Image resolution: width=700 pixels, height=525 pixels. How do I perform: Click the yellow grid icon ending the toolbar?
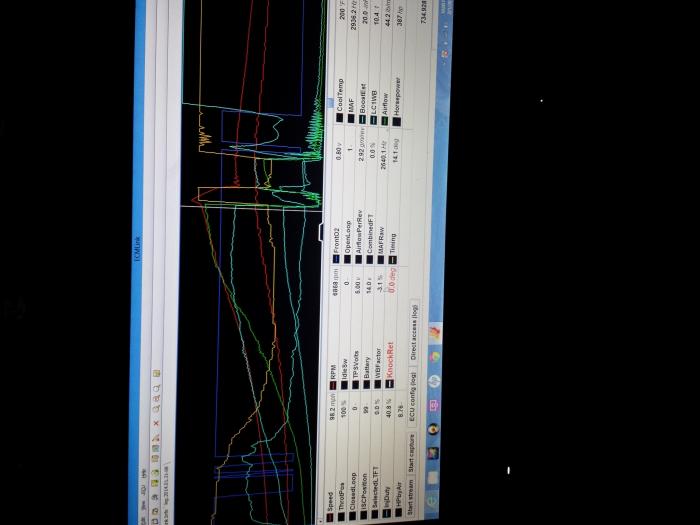[156, 373]
